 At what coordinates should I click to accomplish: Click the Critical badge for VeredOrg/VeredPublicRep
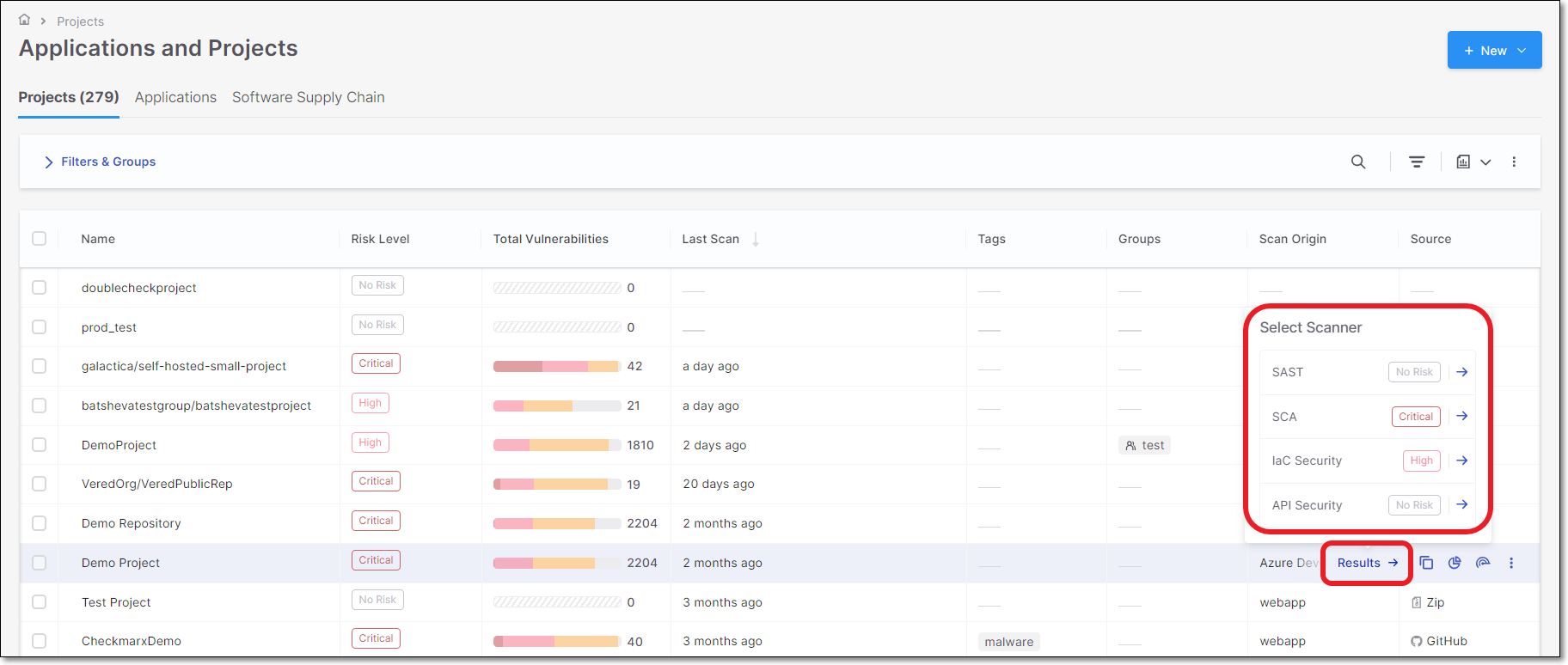(x=376, y=481)
